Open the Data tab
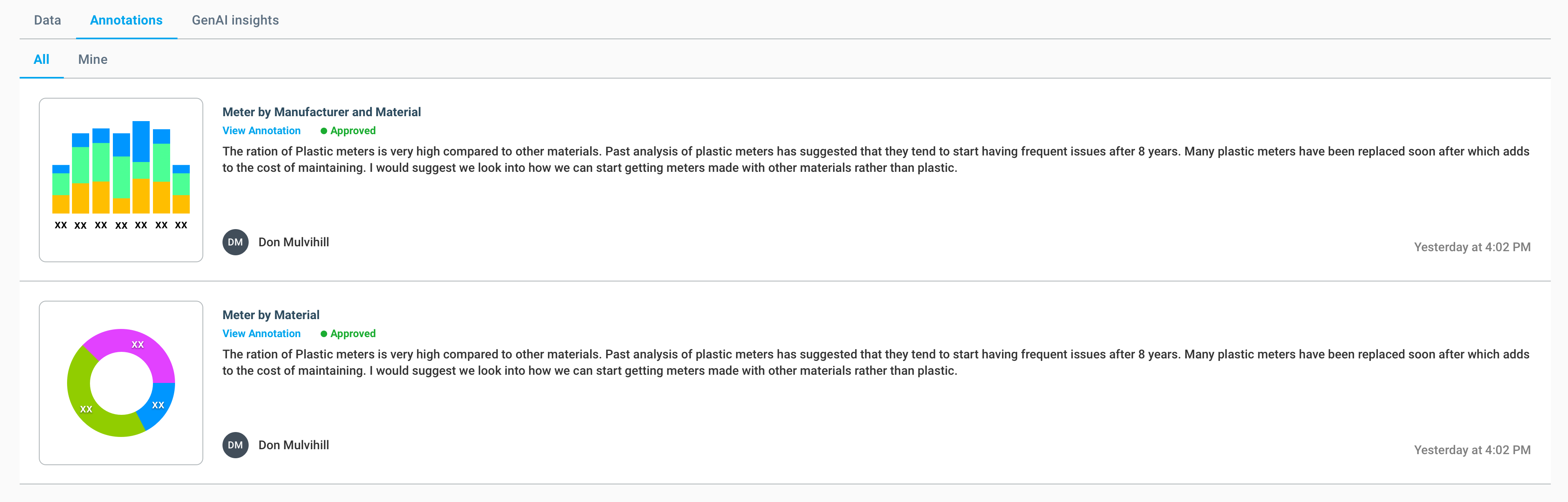1568x502 pixels. [x=47, y=20]
